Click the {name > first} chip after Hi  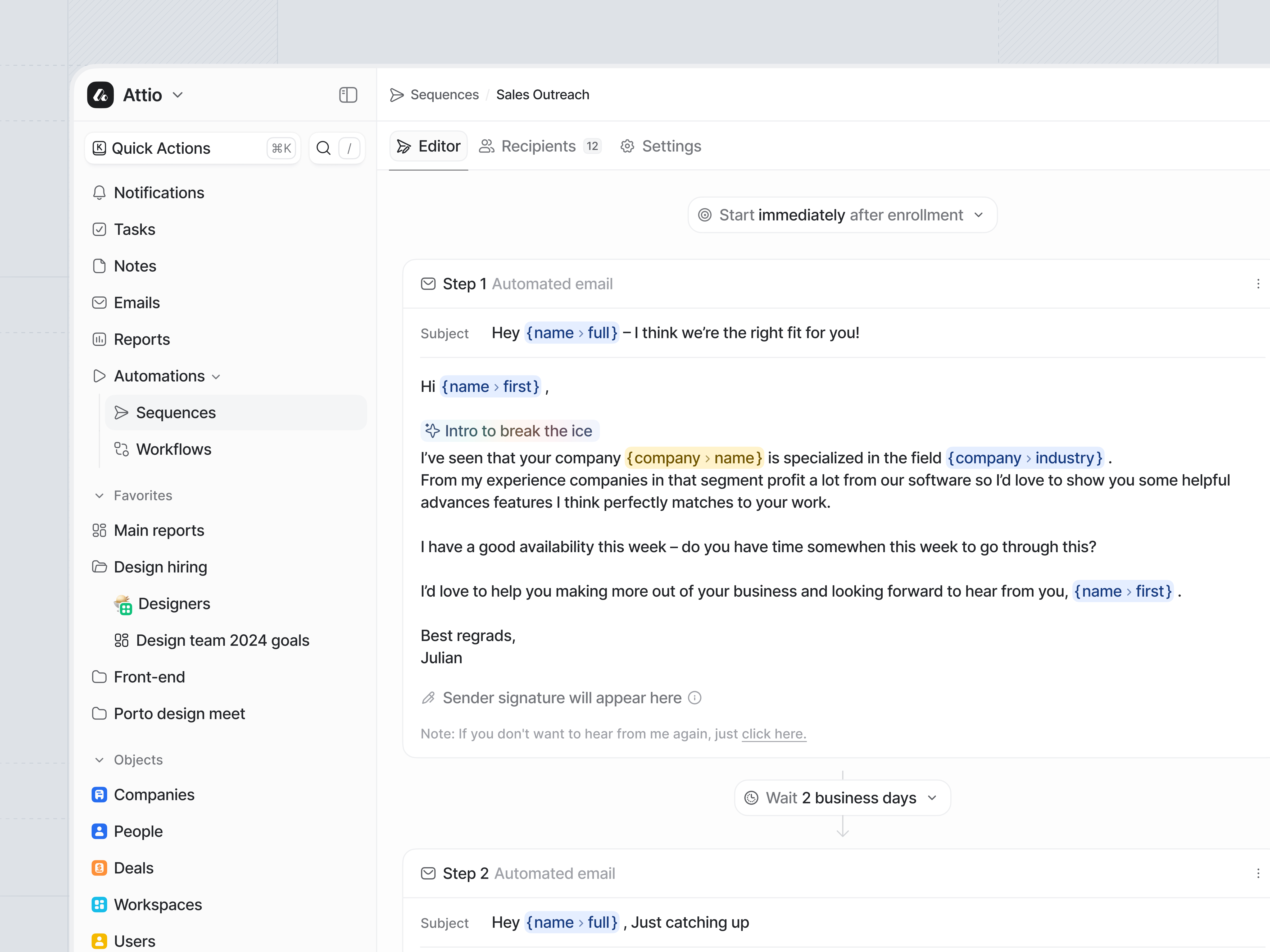click(490, 387)
